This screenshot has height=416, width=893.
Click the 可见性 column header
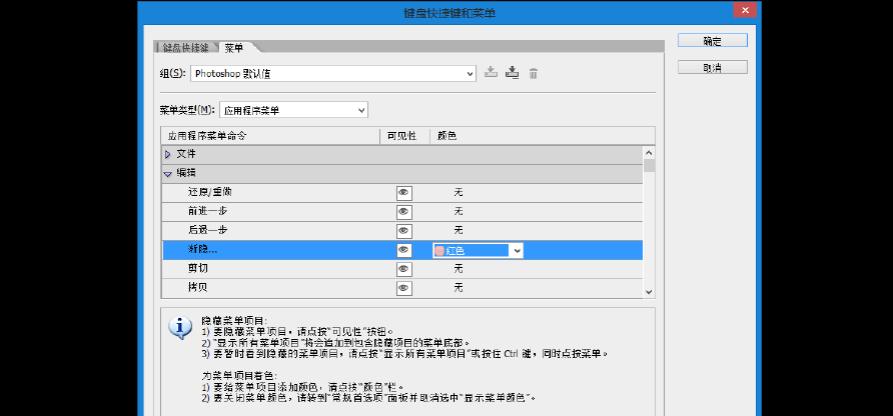coord(404,136)
